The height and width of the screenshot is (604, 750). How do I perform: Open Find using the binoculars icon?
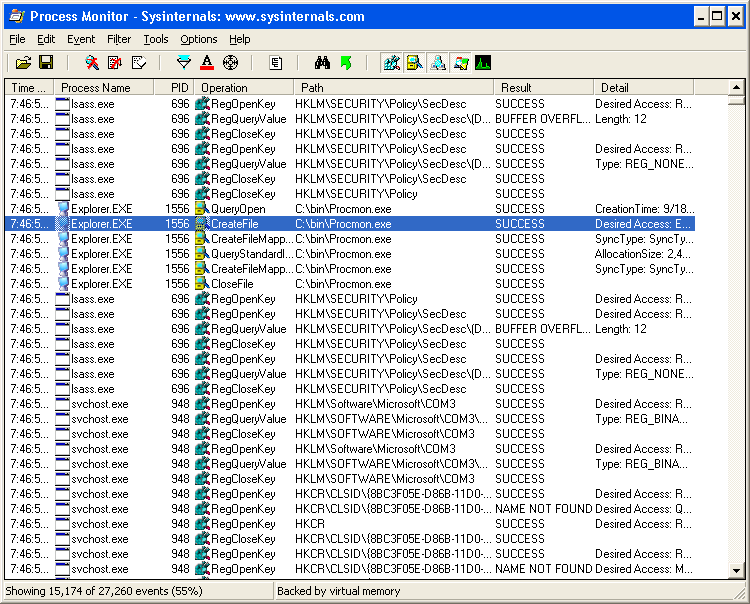coord(322,63)
